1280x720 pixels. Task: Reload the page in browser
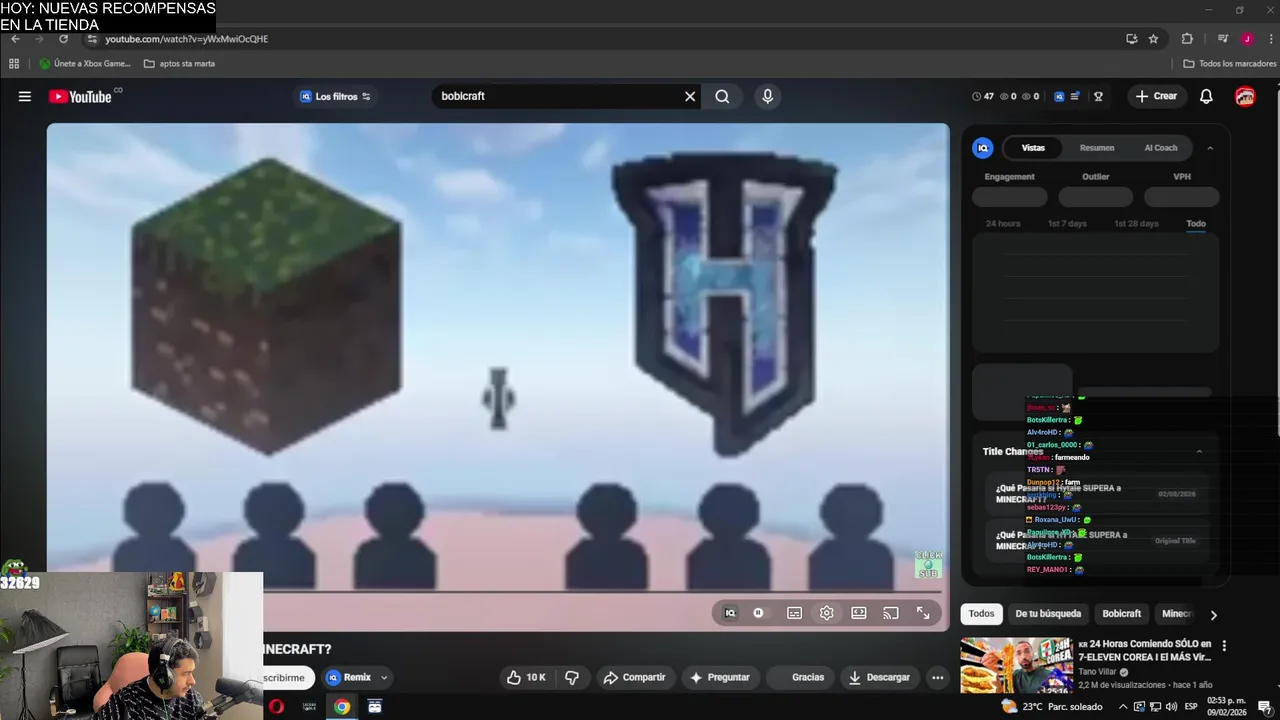[63, 39]
